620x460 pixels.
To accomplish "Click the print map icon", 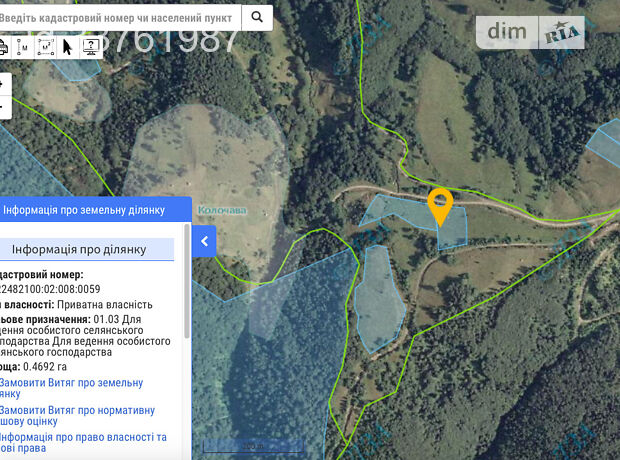I will pos(3,46).
